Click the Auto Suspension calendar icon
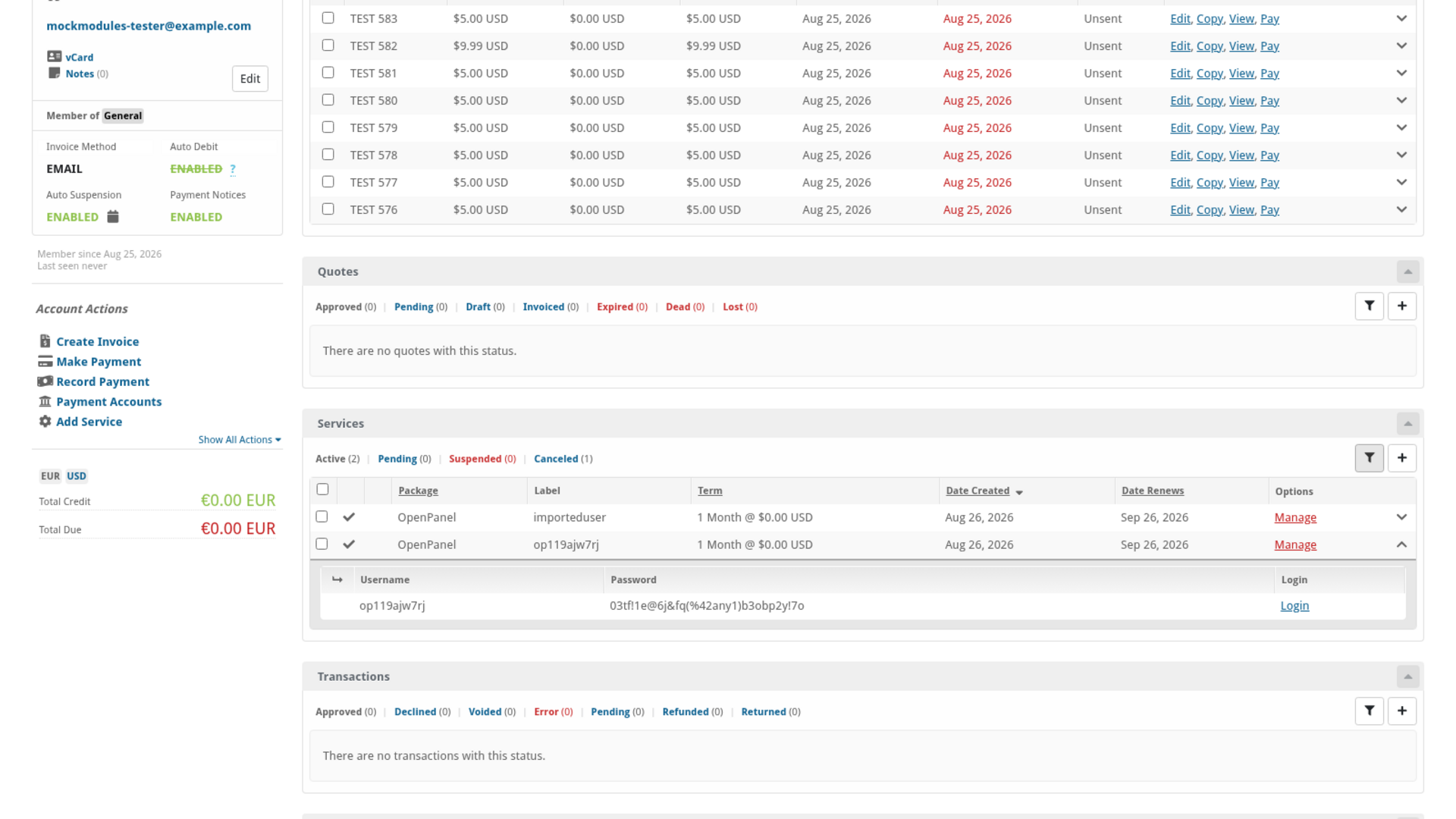Viewport: 1456px width, 819px height. (113, 216)
